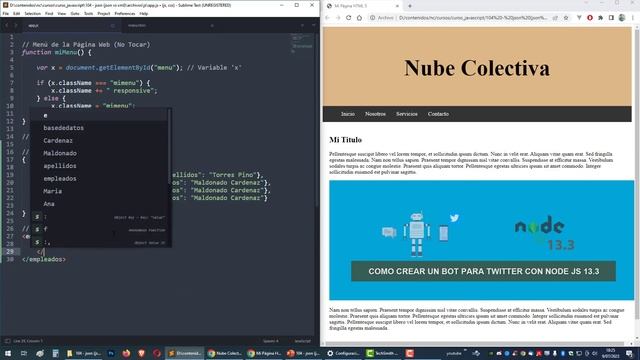Open the Tools menu
This screenshot has height=360, width=640.
(x=89, y=13)
